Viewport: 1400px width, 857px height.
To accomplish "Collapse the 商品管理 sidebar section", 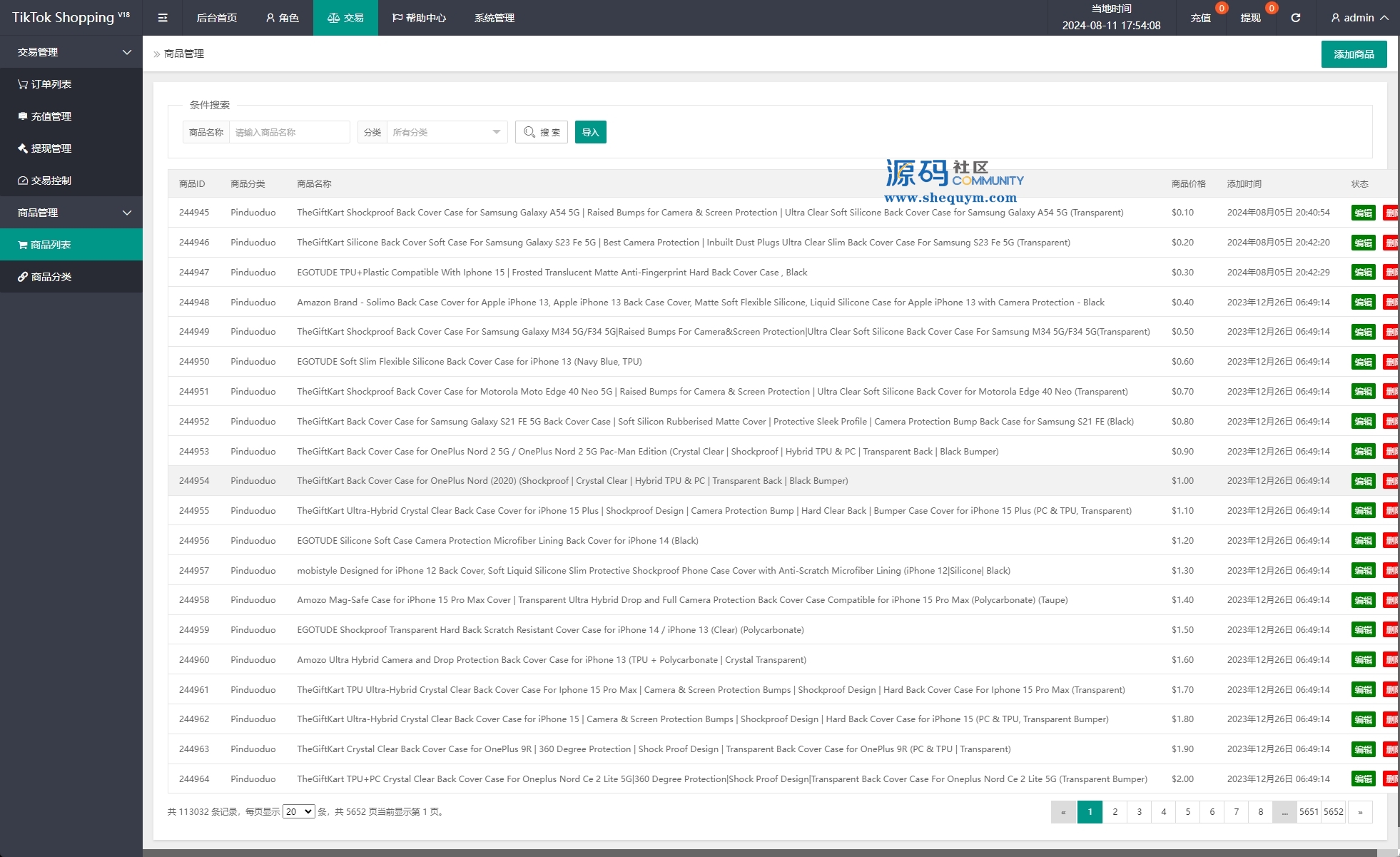I will 71,213.
